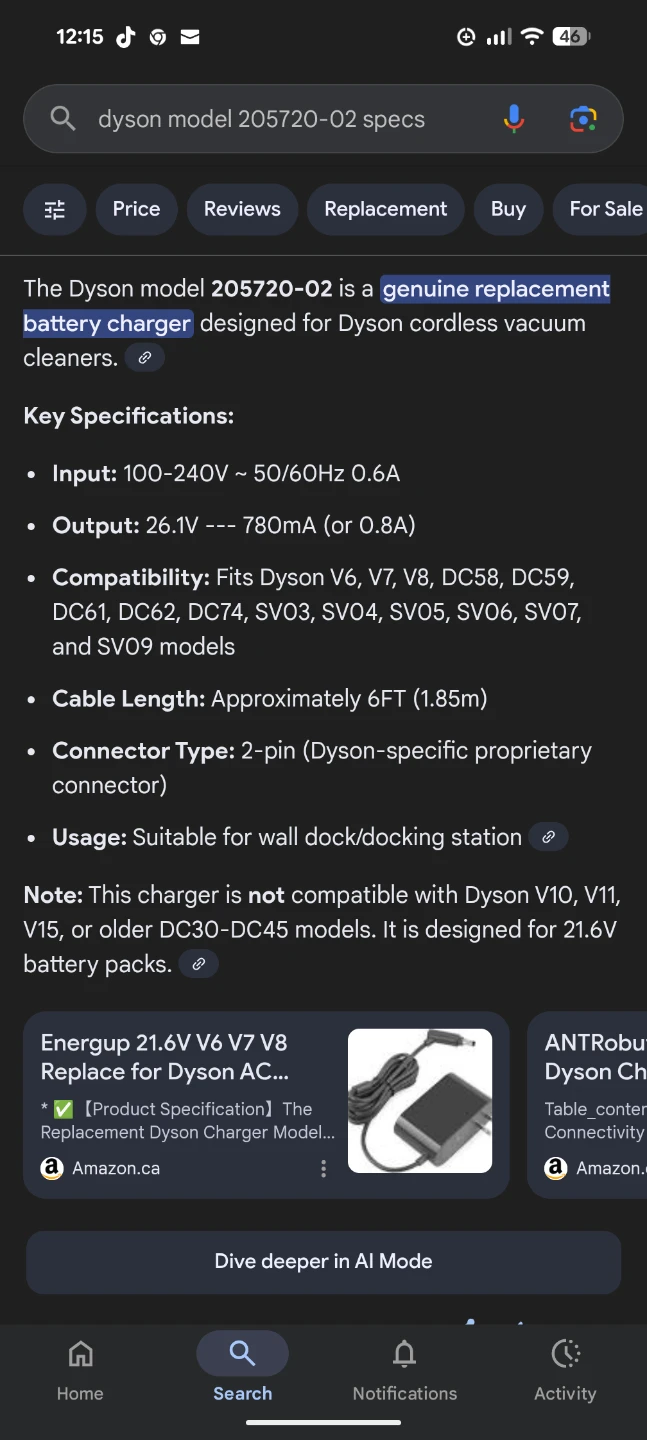
Task: Open source link after 'battery packs.'
Action: coord(199,964)
